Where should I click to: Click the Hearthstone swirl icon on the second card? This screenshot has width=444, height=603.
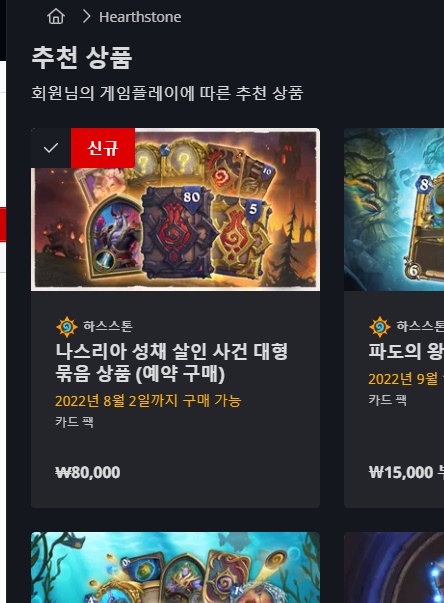tap(380, 327)
